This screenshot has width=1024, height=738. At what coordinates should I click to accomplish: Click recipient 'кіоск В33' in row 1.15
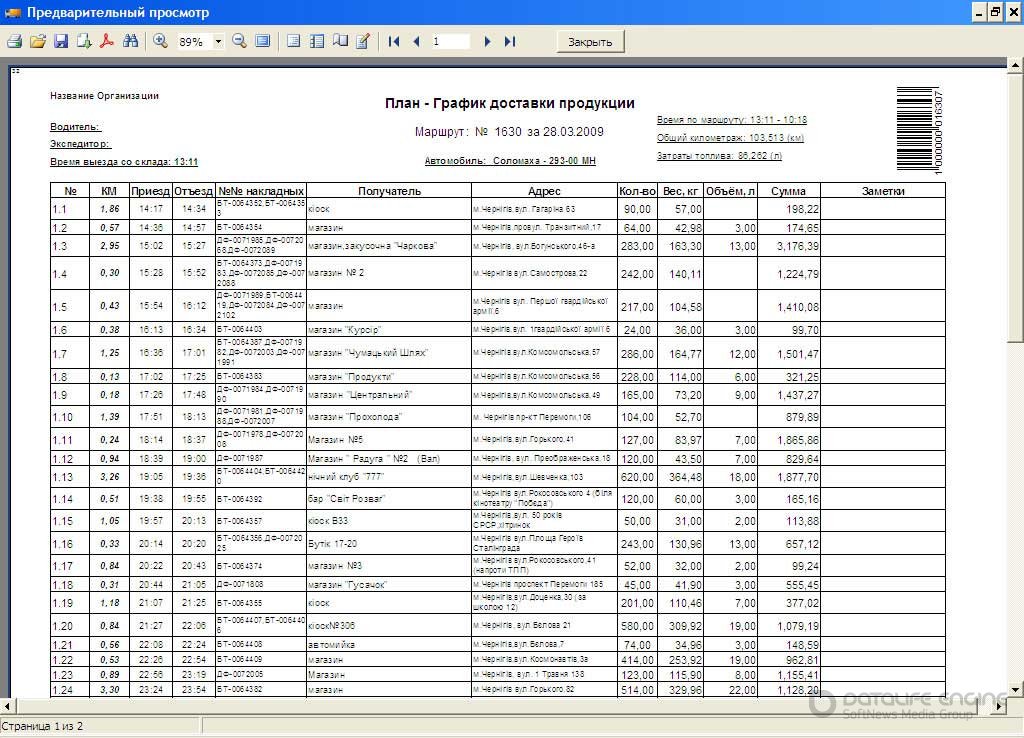click(328, 521)
